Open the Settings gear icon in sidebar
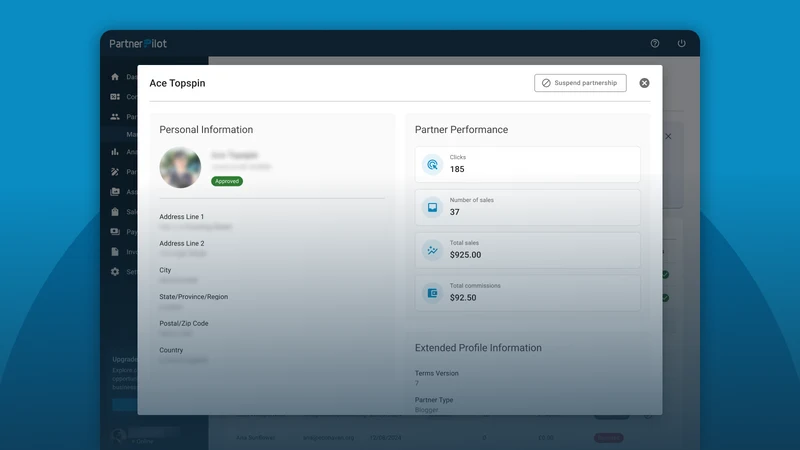Viewport: 800px width, 450px height. (115, 271)
